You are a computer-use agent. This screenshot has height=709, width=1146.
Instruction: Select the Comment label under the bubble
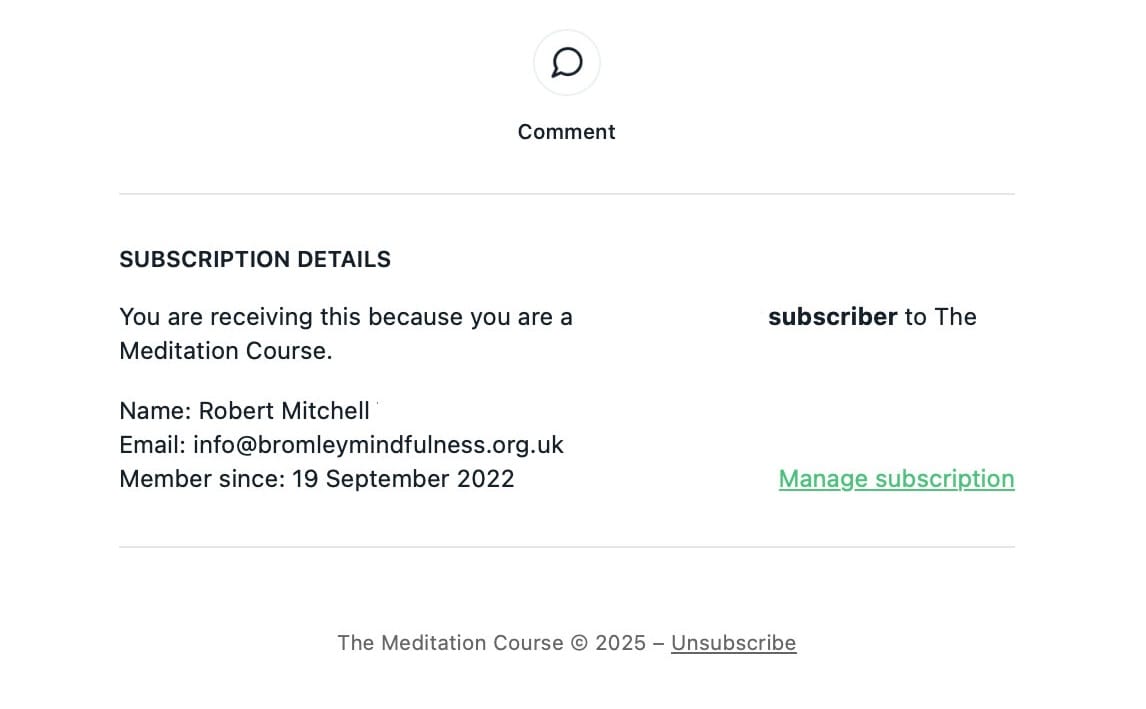pyautogui.click(x=566, y=132)
